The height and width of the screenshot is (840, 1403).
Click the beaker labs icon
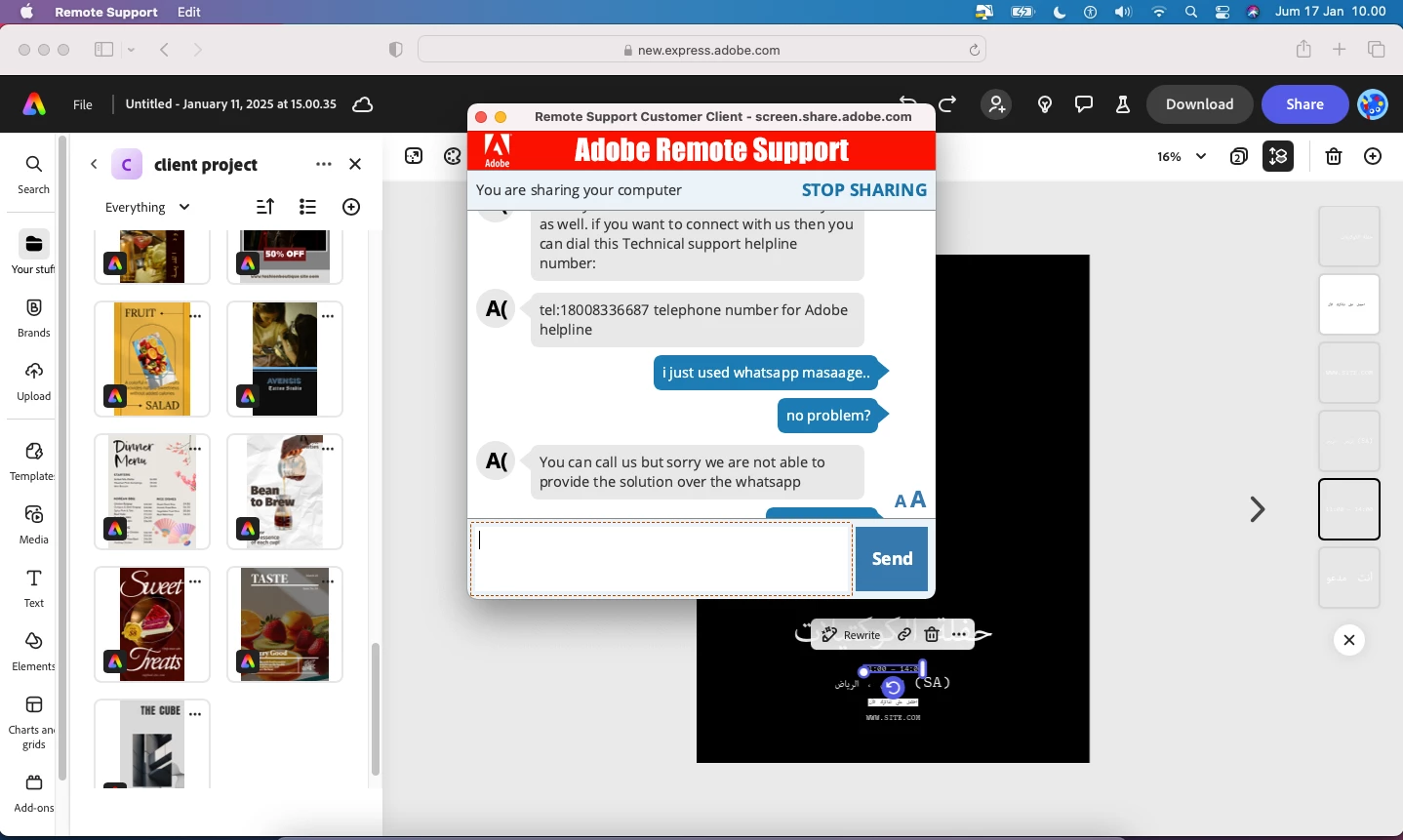[x=1123, y=104]
